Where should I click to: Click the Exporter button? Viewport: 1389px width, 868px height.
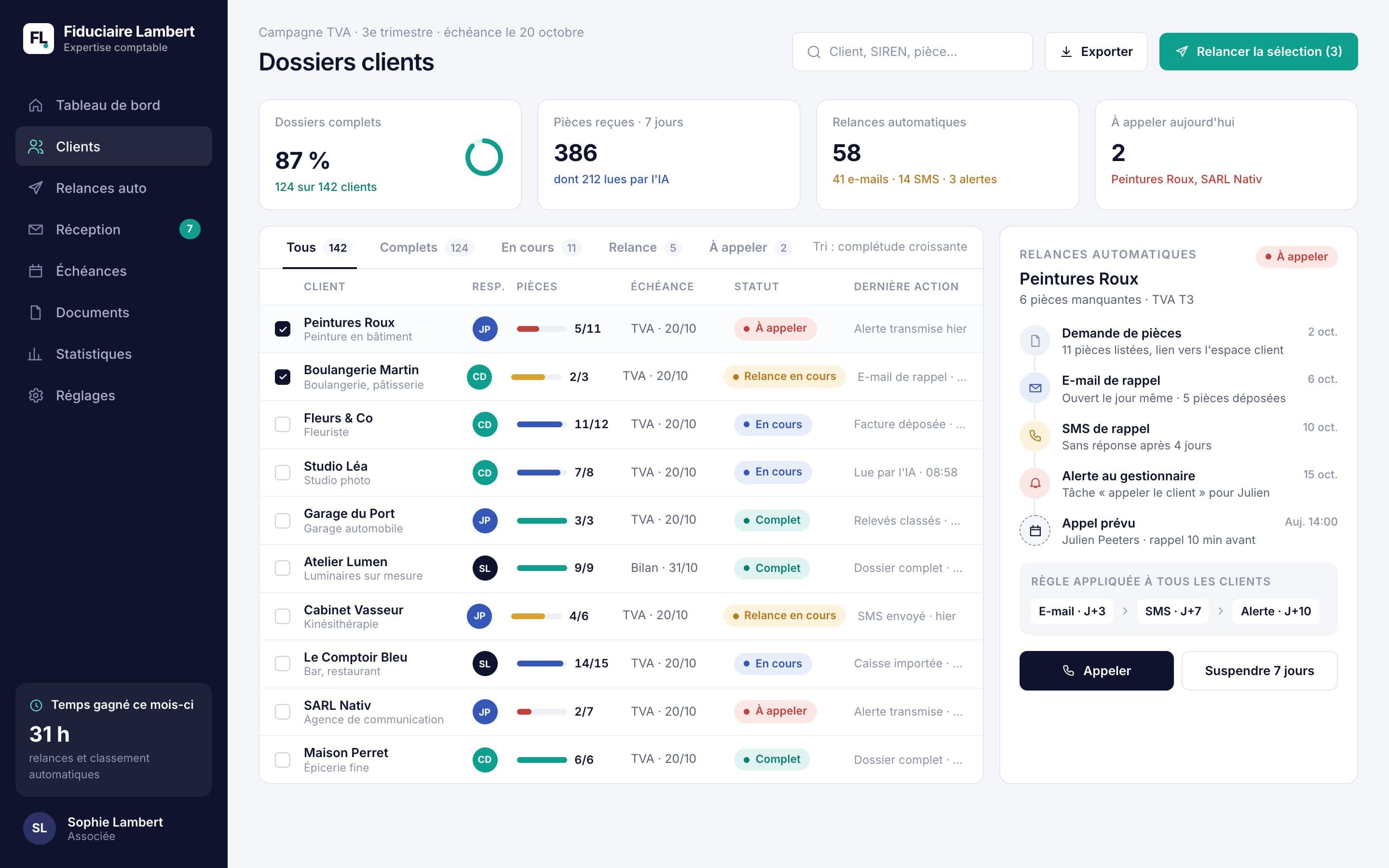pos(1096,52)
